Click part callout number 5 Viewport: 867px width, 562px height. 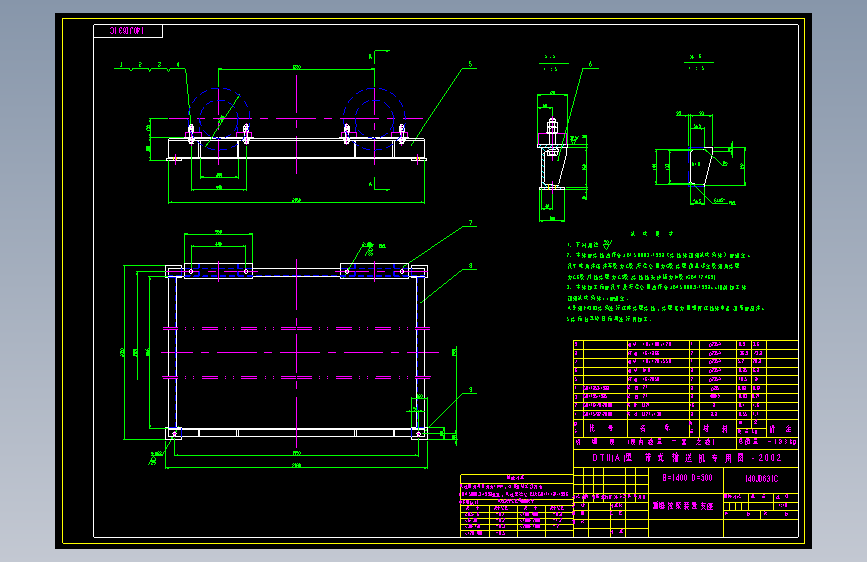coord(471,64)
